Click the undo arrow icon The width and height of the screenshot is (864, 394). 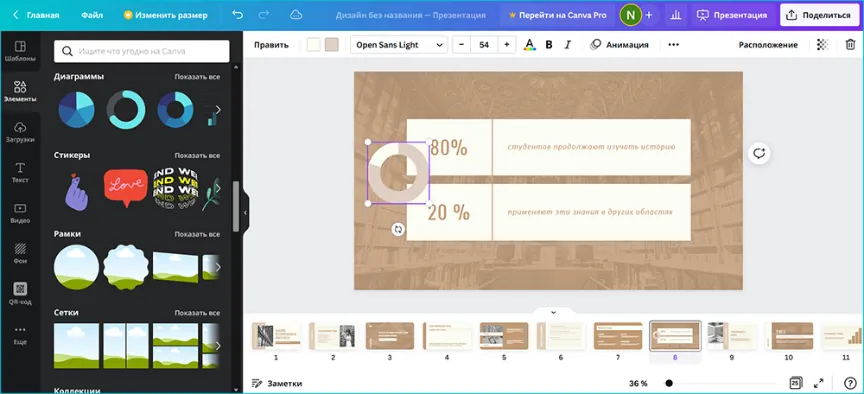237,15
